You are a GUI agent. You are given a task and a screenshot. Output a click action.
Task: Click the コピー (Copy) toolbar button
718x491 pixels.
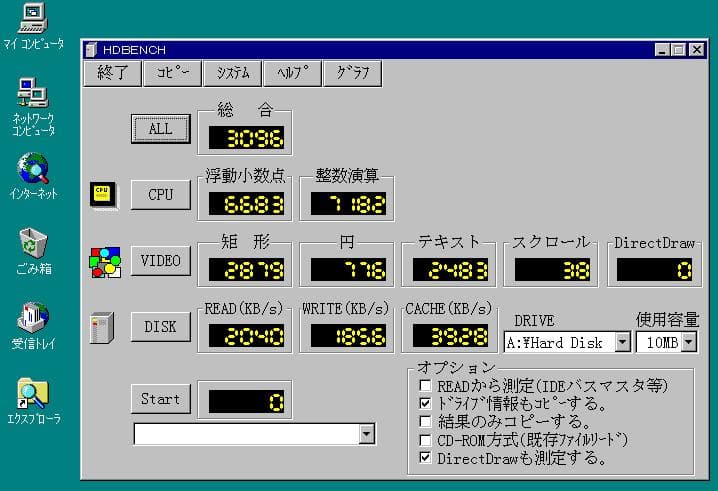(x=173, y=73)
